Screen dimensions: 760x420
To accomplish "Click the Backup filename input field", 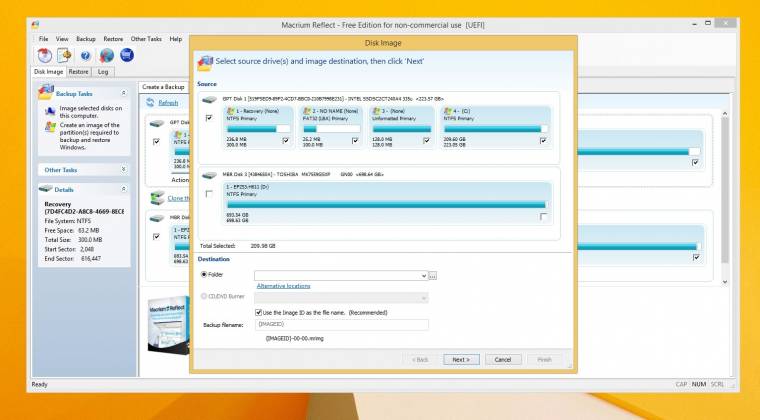I will (342, 325).
